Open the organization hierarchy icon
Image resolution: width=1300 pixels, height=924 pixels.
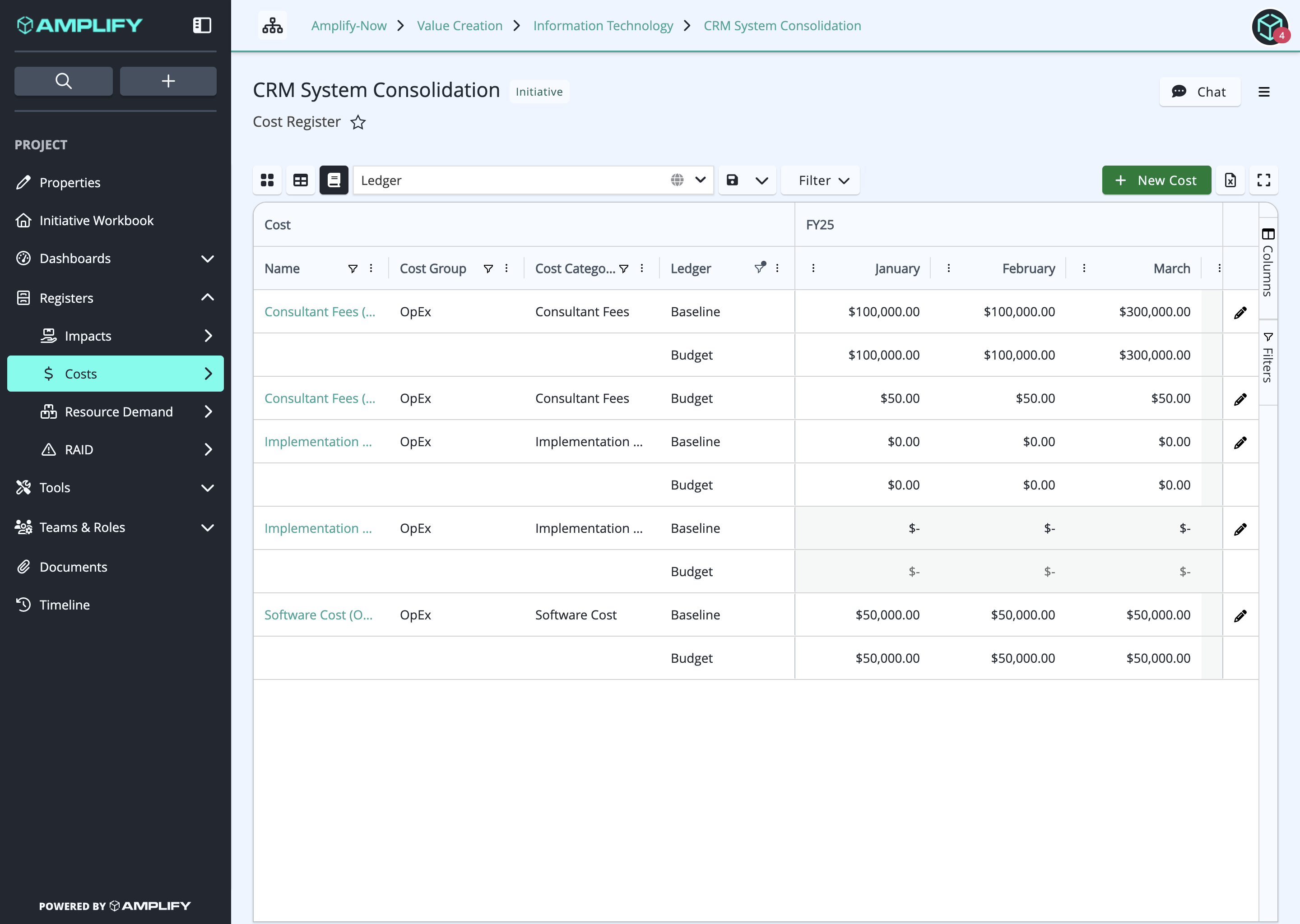(273, 26)
